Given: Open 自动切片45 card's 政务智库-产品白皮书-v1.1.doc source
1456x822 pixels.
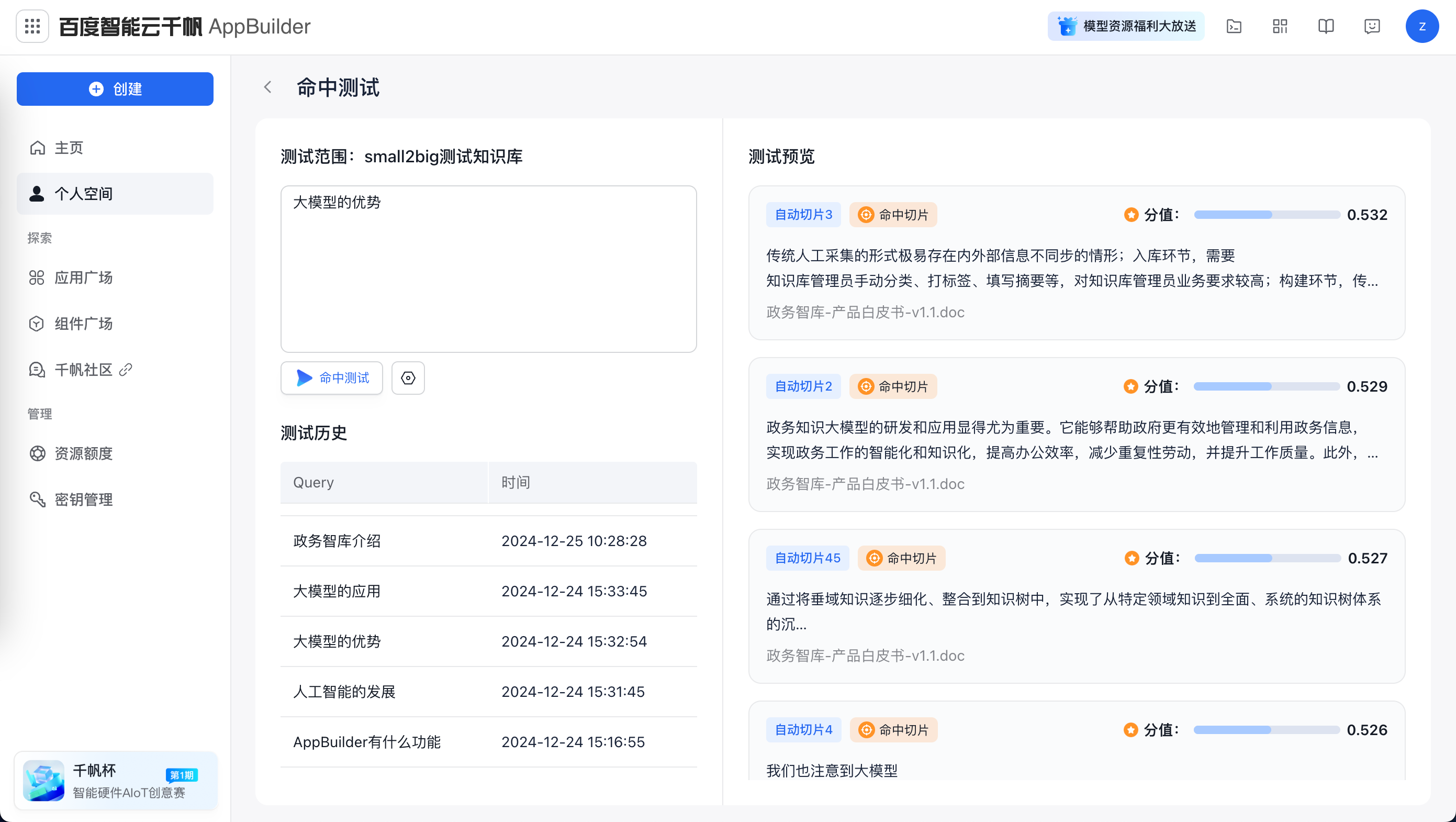Looking at the screenshot, I should [x=865, y=656].
